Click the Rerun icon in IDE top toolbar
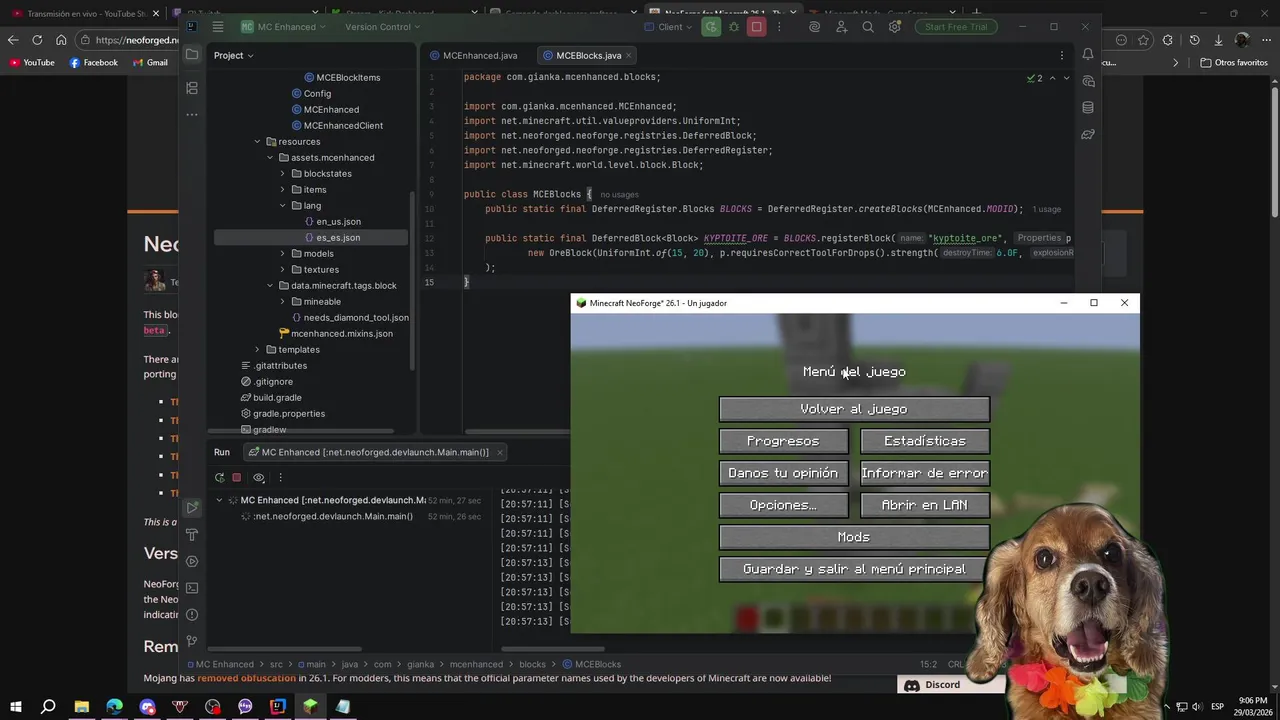Image resolution: width=1280 pixels, height=720 pixels. click(x=711, y=27)
